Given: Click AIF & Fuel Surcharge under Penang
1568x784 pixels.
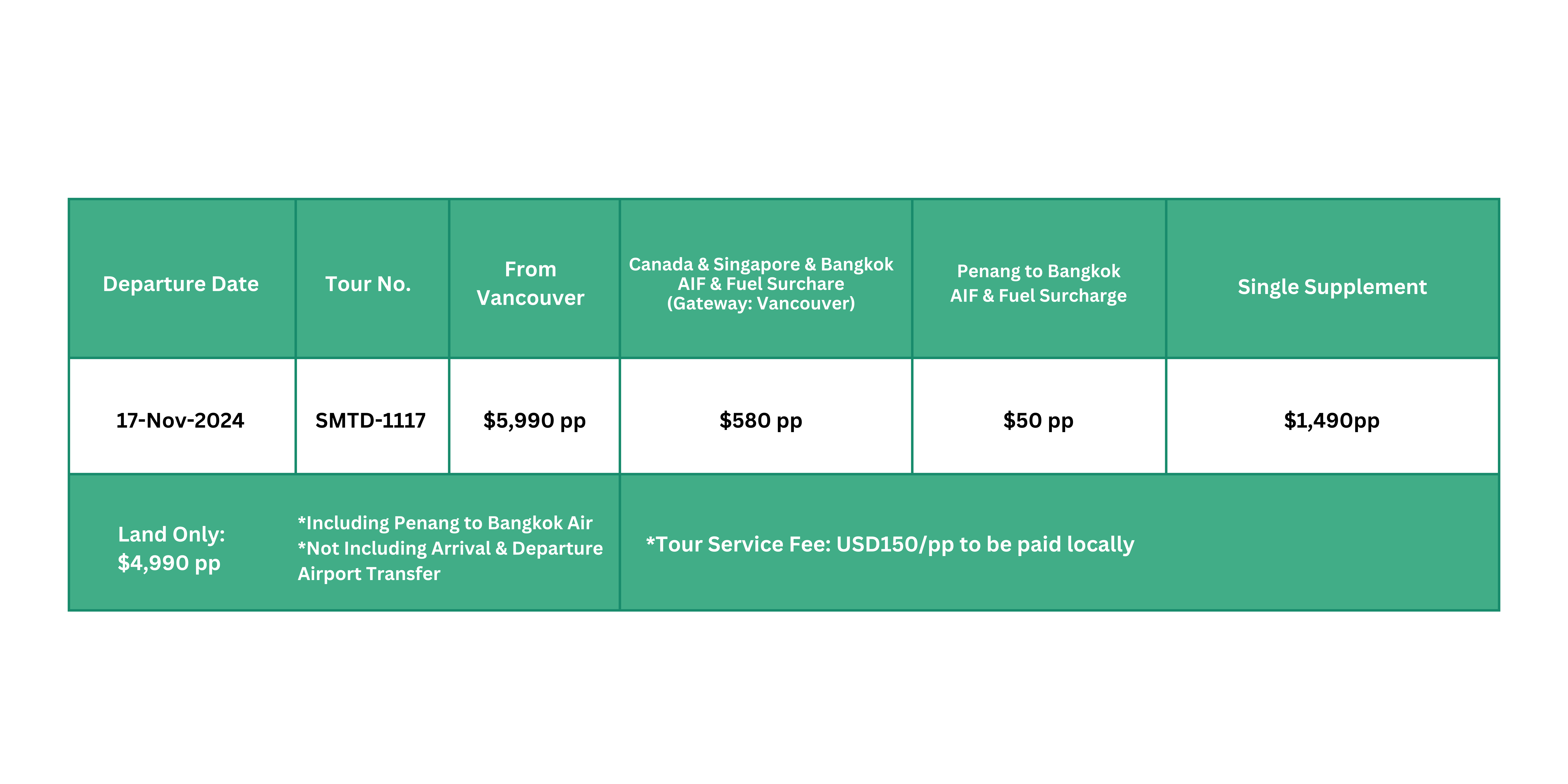Looking at the screenshot, I should coord(1039,296).
